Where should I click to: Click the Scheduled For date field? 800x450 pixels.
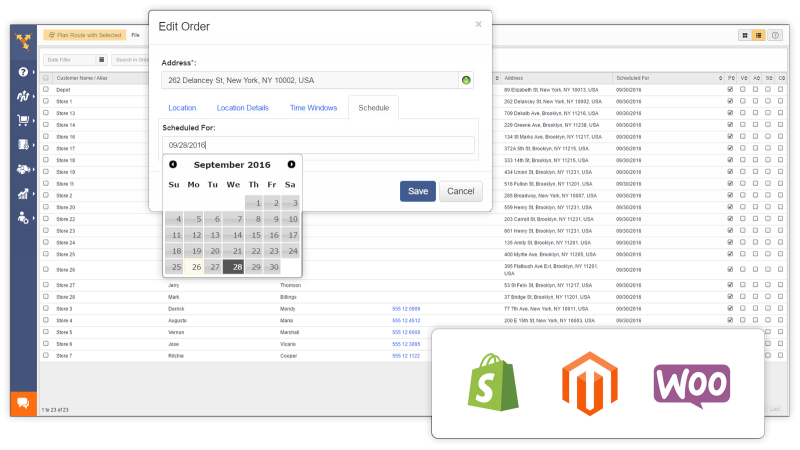click(x=318, y=145)
